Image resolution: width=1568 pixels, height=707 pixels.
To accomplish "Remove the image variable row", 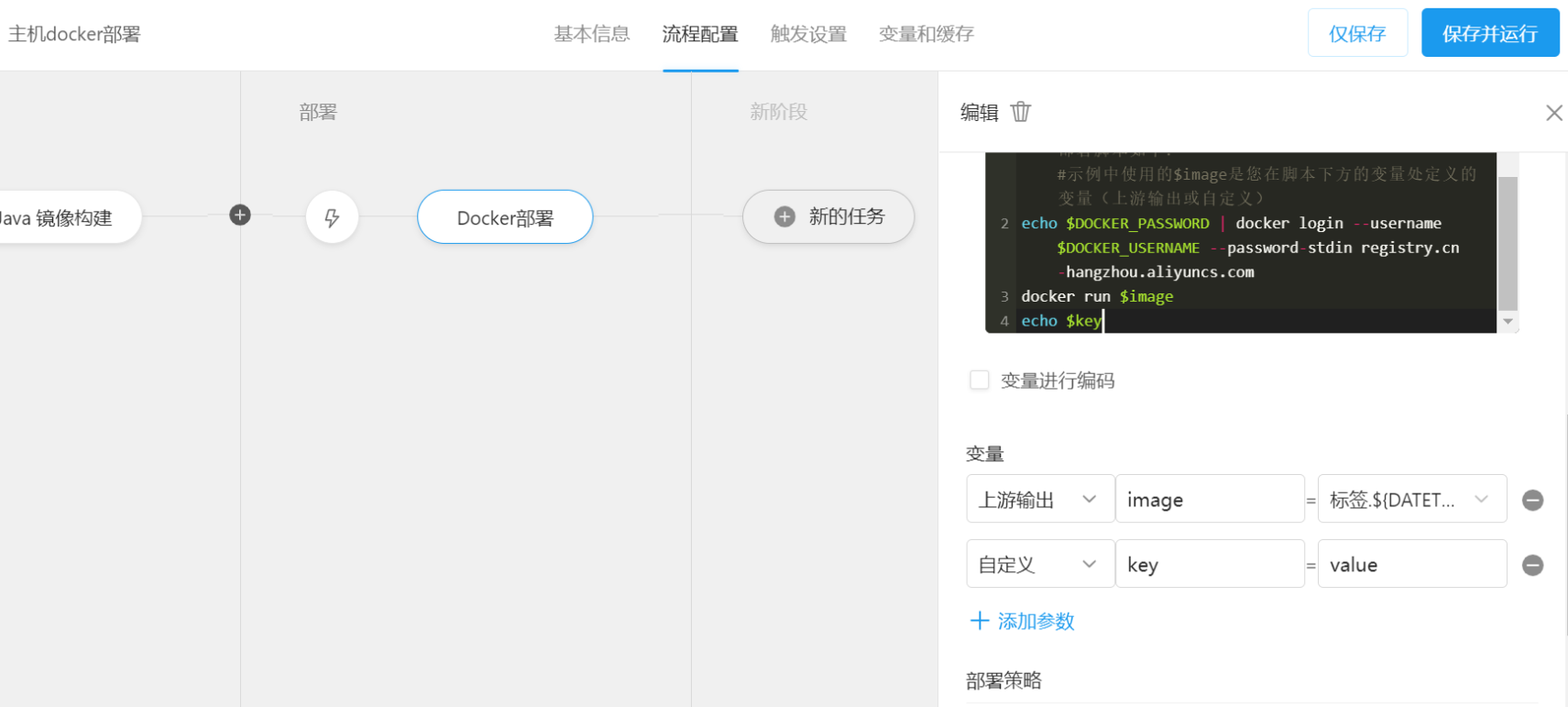I will 1532,500.
